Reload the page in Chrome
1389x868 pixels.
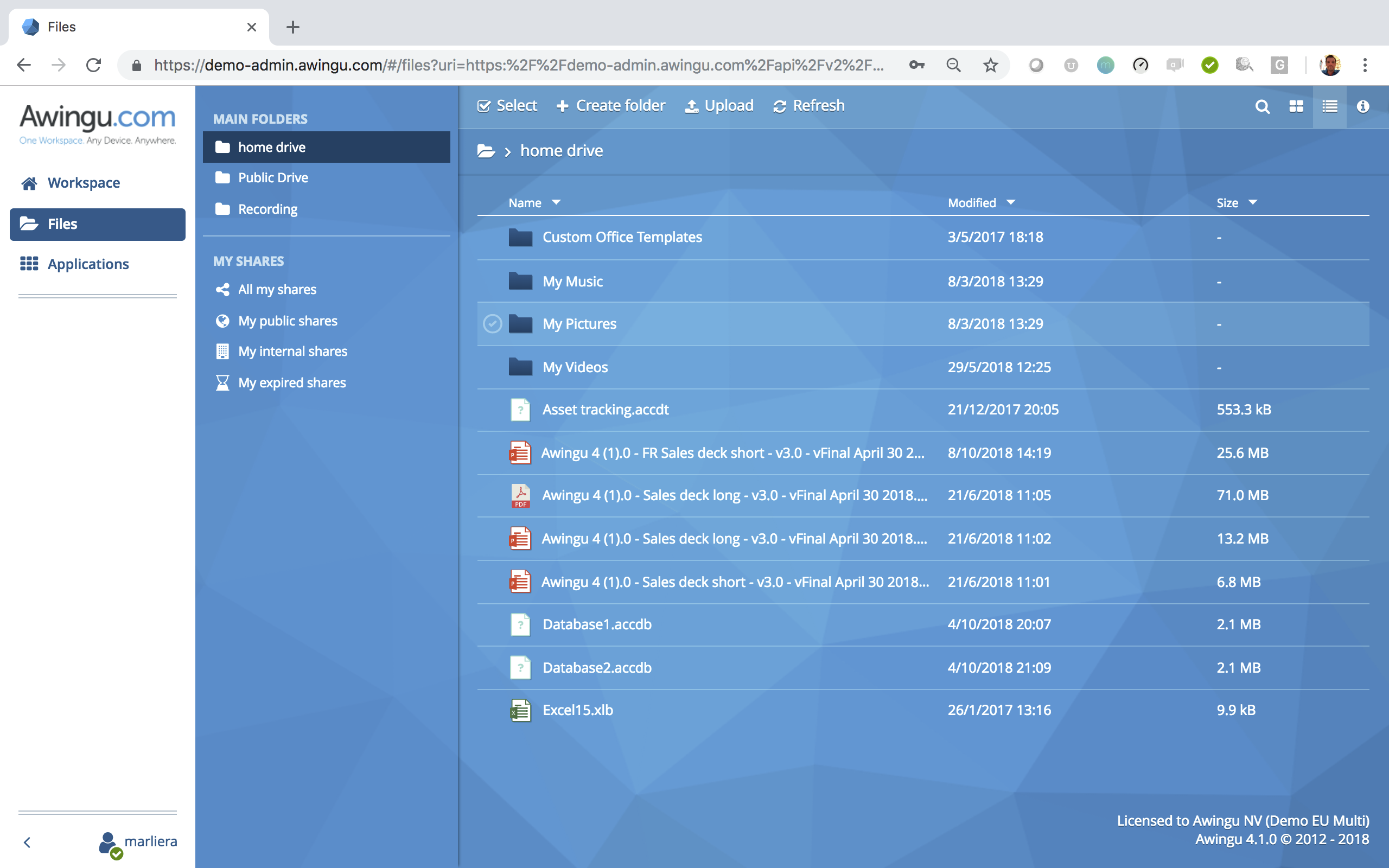tap(93, 65)
